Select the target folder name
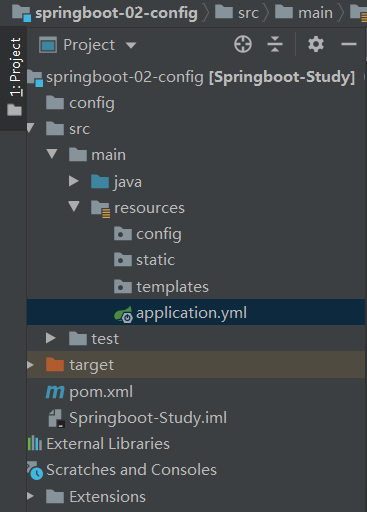 (92, 366)
